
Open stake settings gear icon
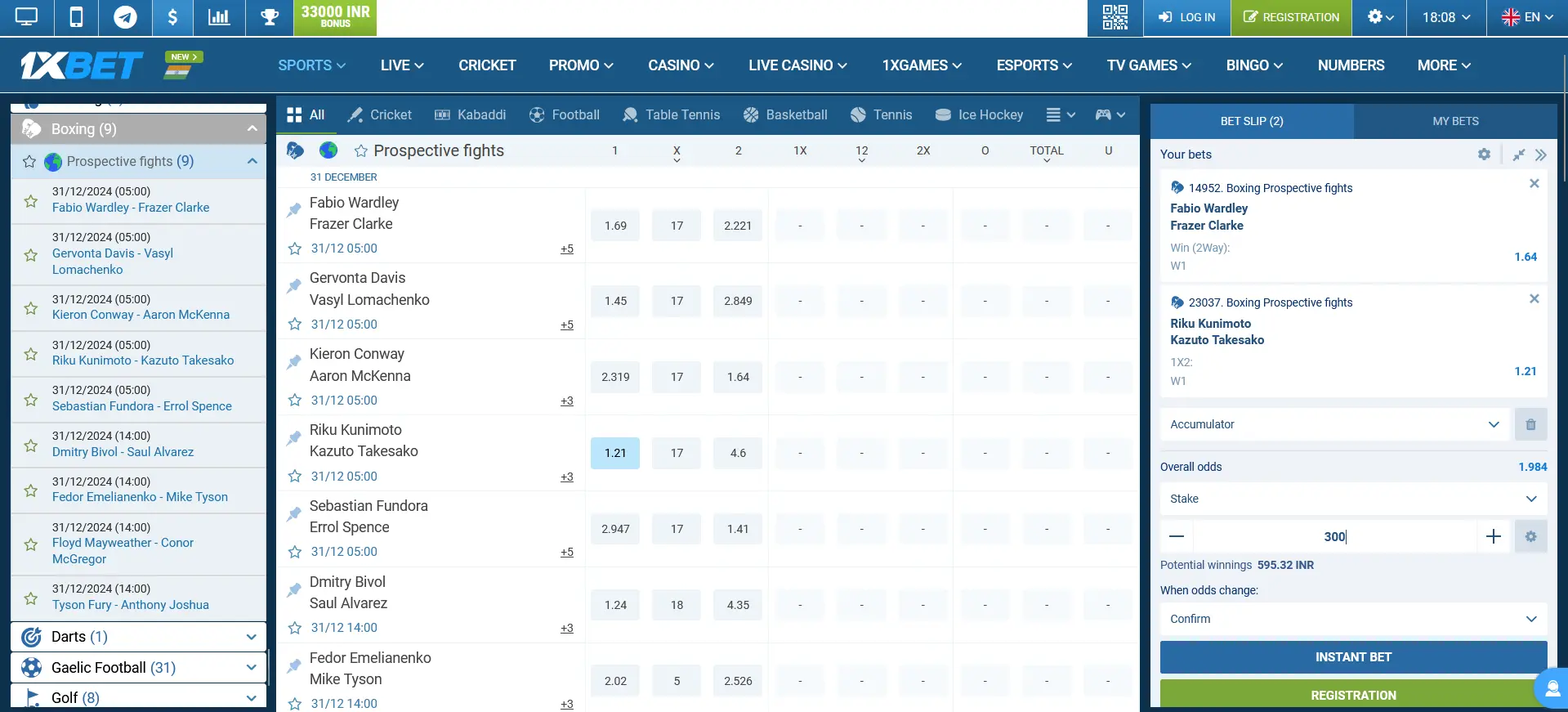[x=1530, y=536]
